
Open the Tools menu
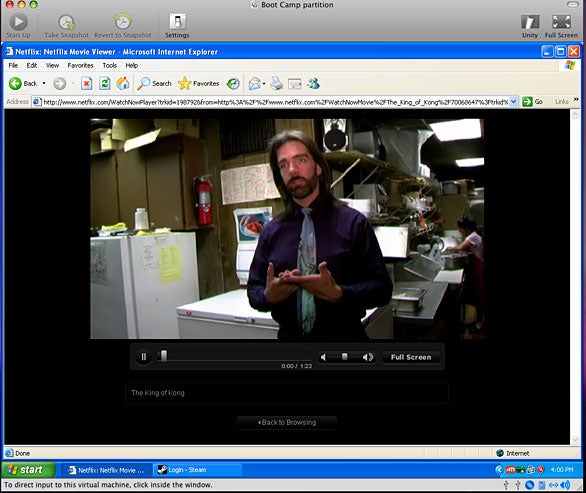point(110,65)
